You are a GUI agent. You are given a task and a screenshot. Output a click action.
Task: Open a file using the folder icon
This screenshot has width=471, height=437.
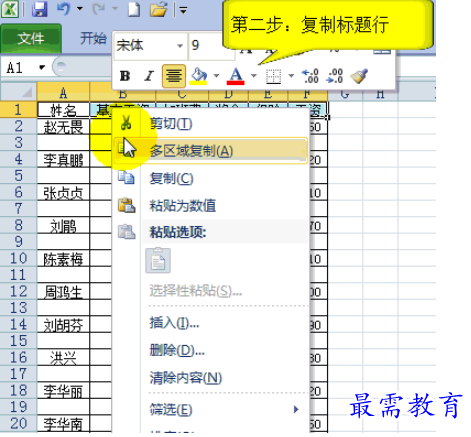pyautogui.click(x=158, y=9)
